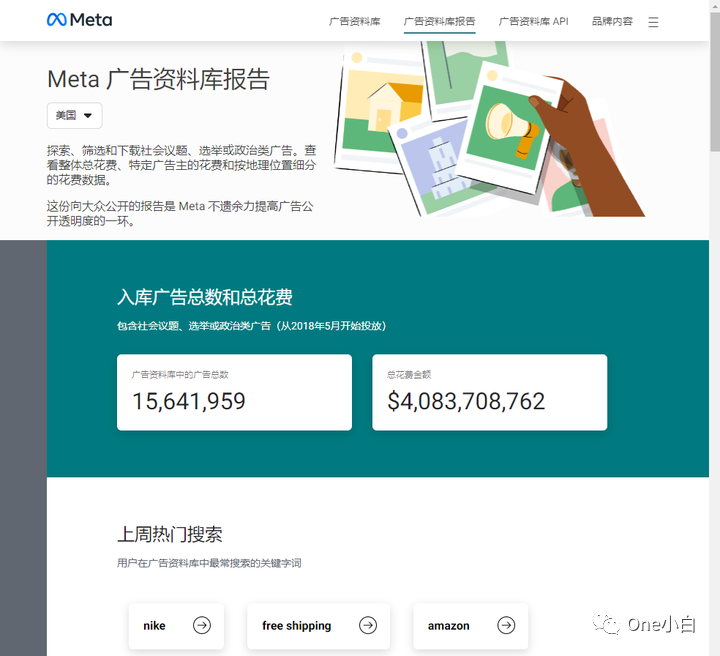Viewport: 720px width, 656px height.
Task: Open the hamburger menu icon
Action: [x=653, y=22]
